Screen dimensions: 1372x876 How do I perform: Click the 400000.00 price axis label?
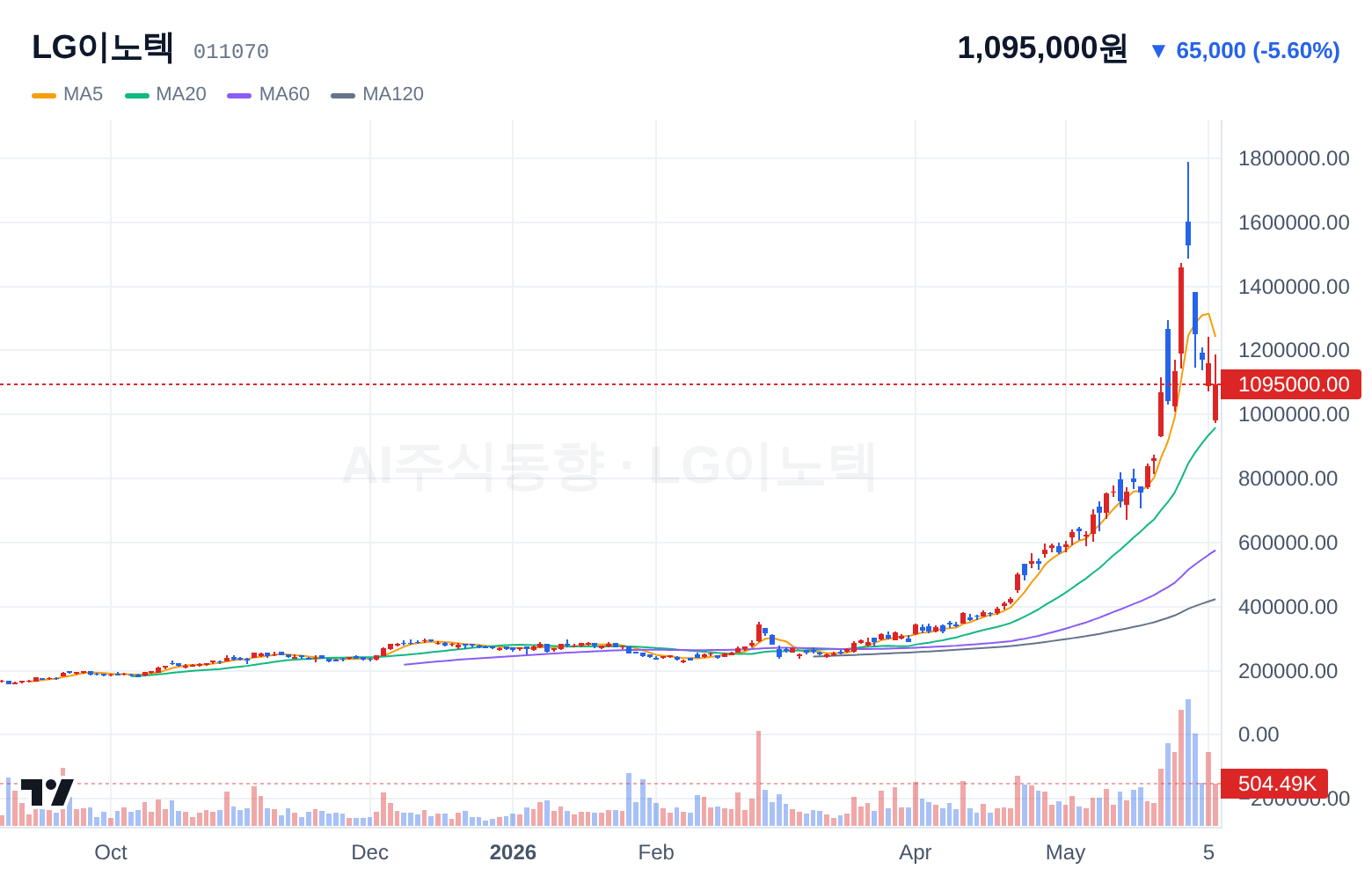1288,607
